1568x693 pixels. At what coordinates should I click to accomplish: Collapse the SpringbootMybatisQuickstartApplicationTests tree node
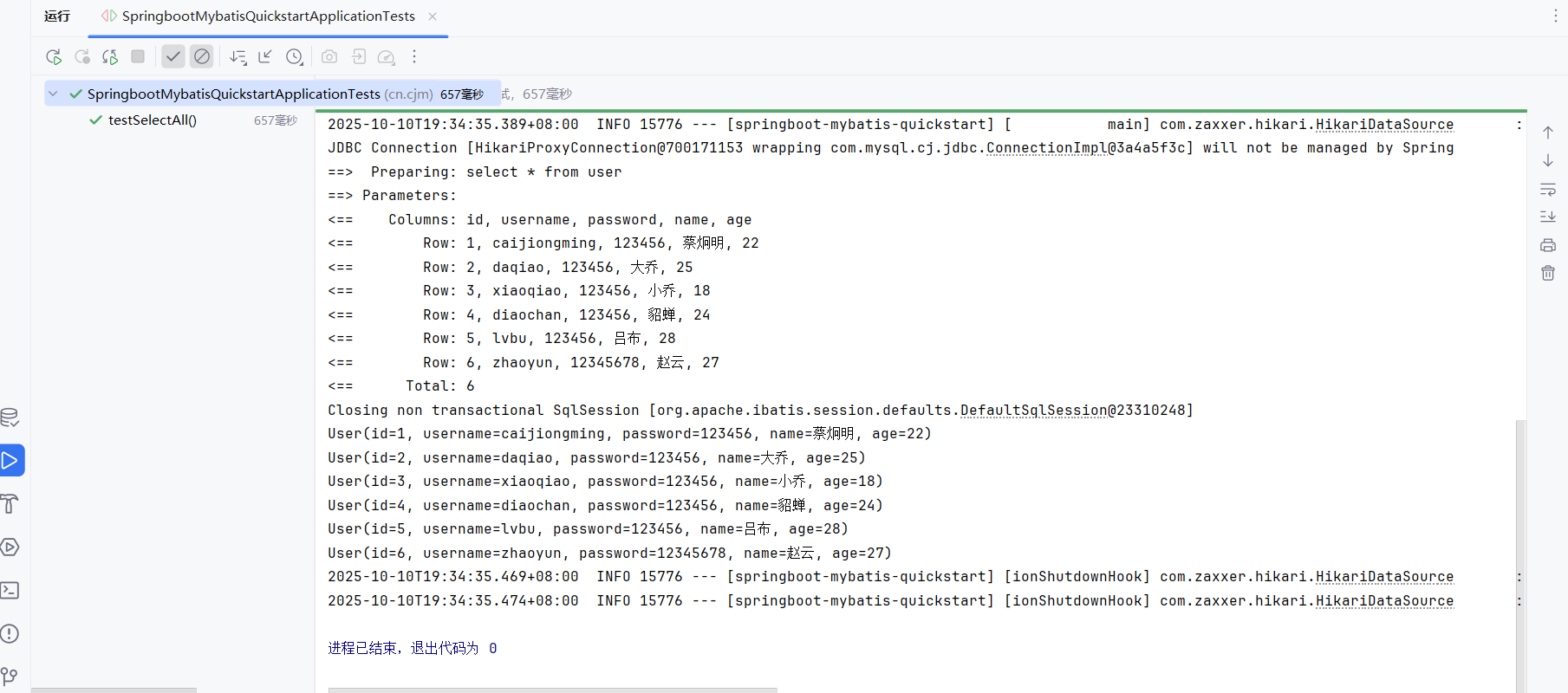54,94
